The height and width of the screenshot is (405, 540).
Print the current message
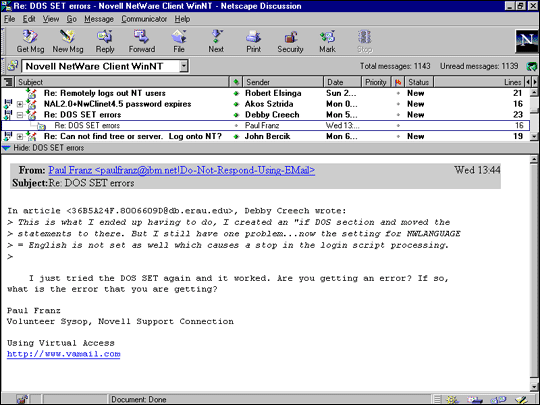pos(253,41)
